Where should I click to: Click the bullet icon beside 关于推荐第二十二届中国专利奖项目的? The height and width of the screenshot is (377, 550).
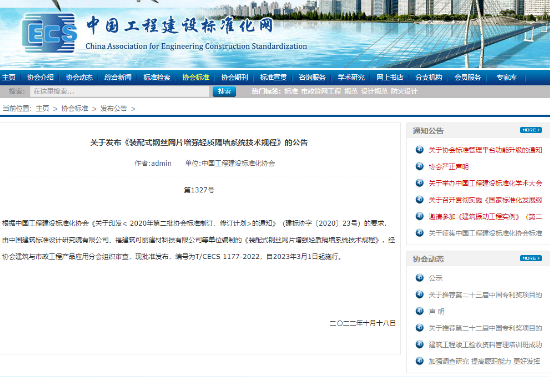pos(420,328)
